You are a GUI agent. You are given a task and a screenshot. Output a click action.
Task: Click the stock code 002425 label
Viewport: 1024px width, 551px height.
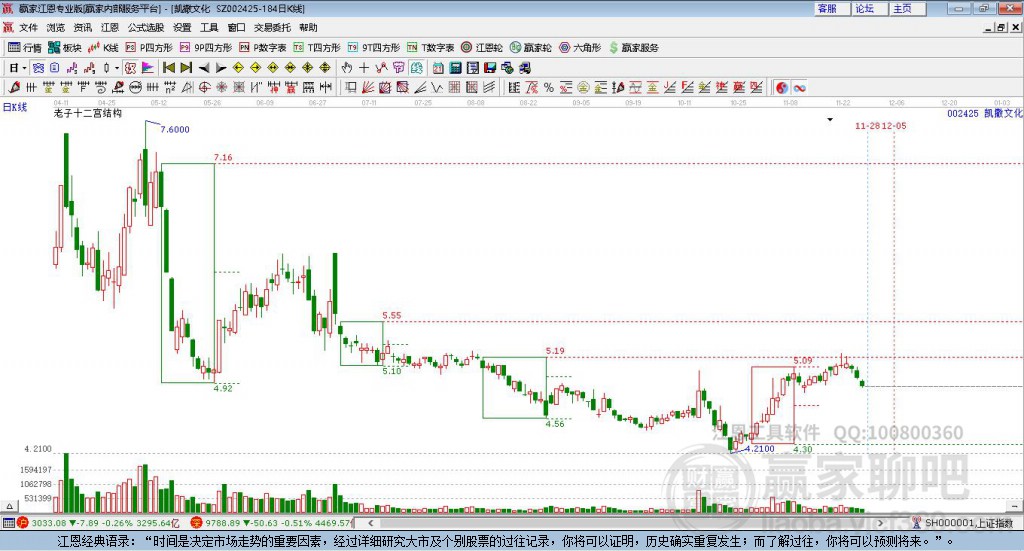pos(963,114)
